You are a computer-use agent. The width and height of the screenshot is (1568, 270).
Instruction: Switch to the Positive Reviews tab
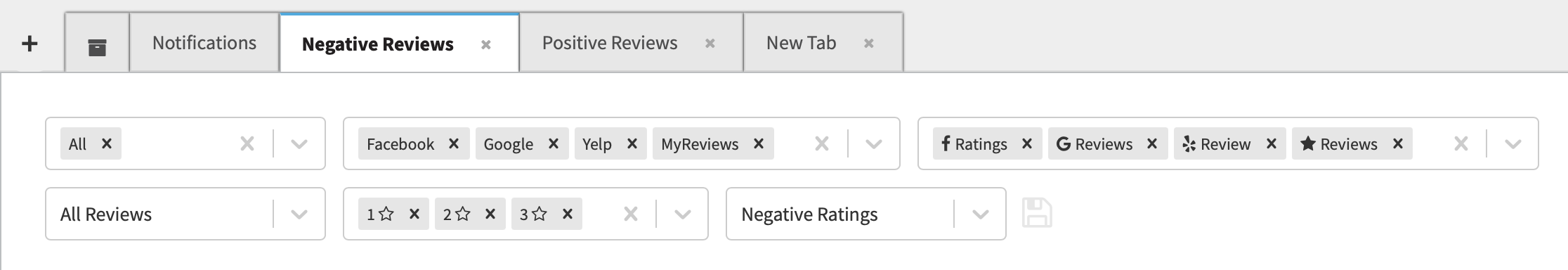point(610,43)
